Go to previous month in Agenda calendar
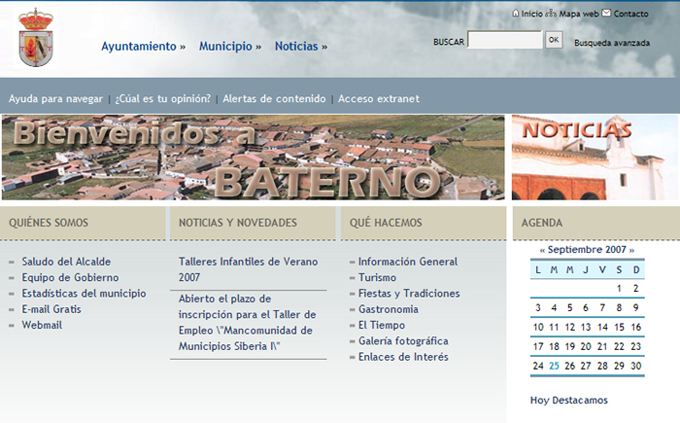The height and width of the screenshot is (423, 680). 542,249
